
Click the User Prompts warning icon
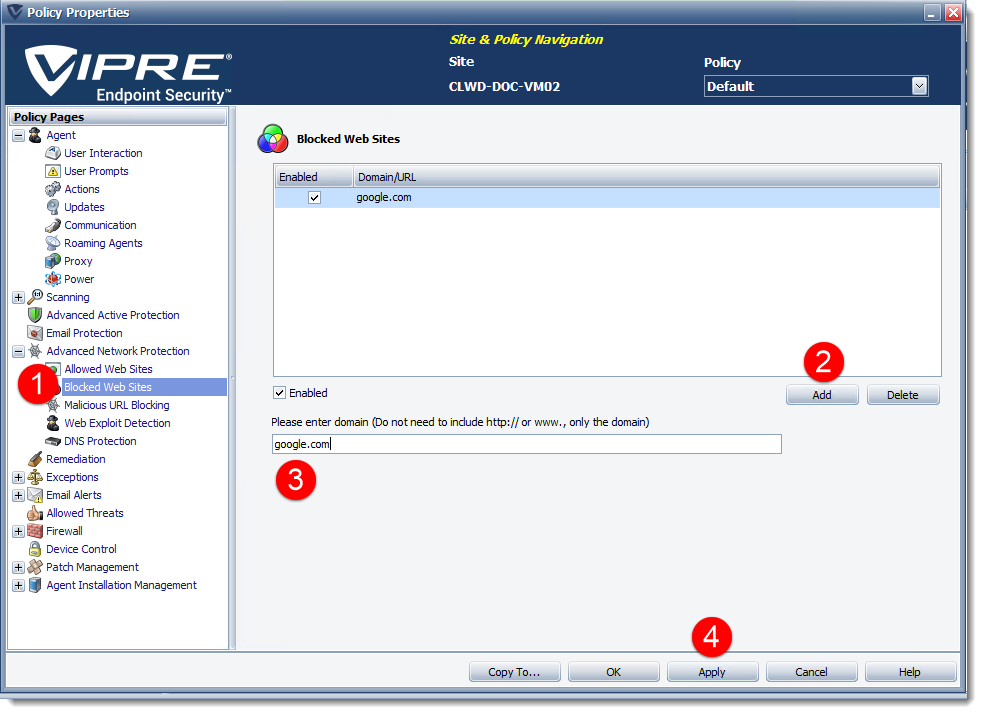point(53,172)
